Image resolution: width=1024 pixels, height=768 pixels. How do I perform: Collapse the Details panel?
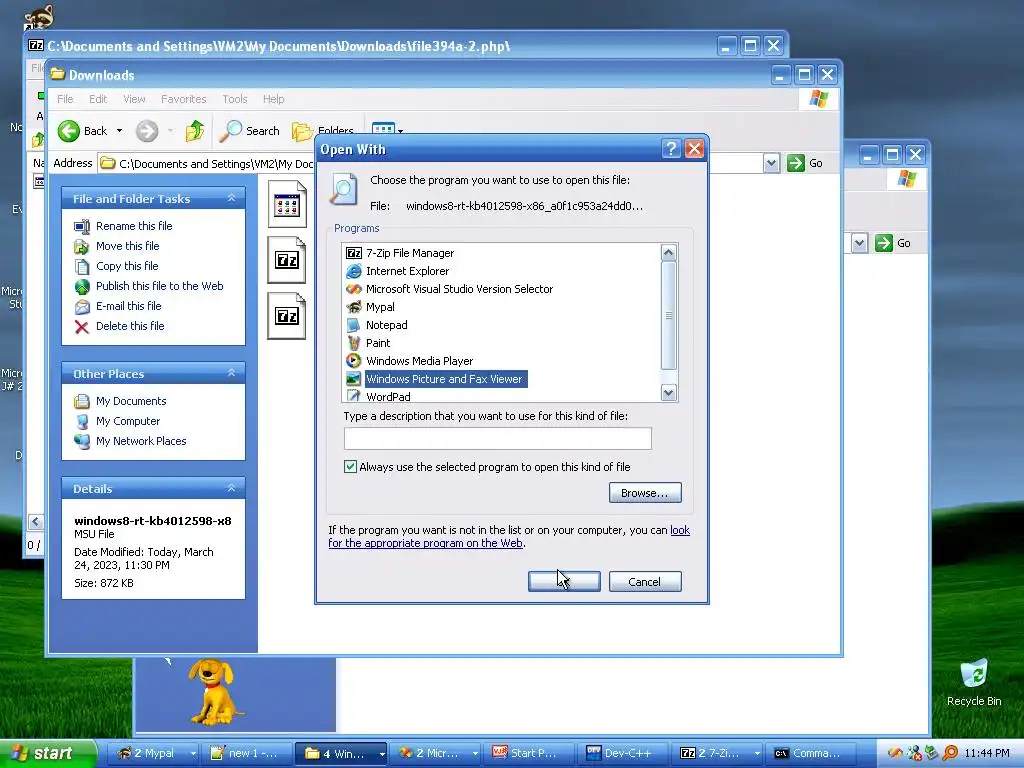pyautogui.click(x=231, y=488)
